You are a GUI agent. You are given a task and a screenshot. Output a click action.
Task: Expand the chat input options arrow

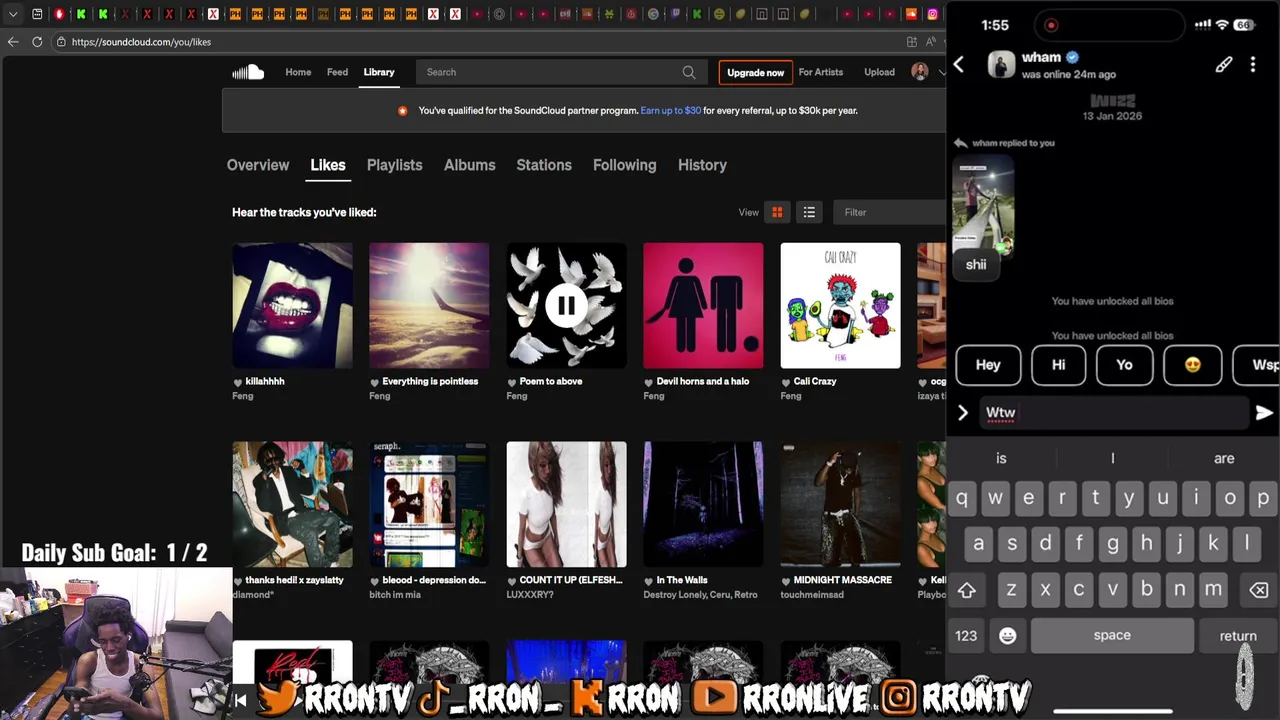(x=963, y=412)
